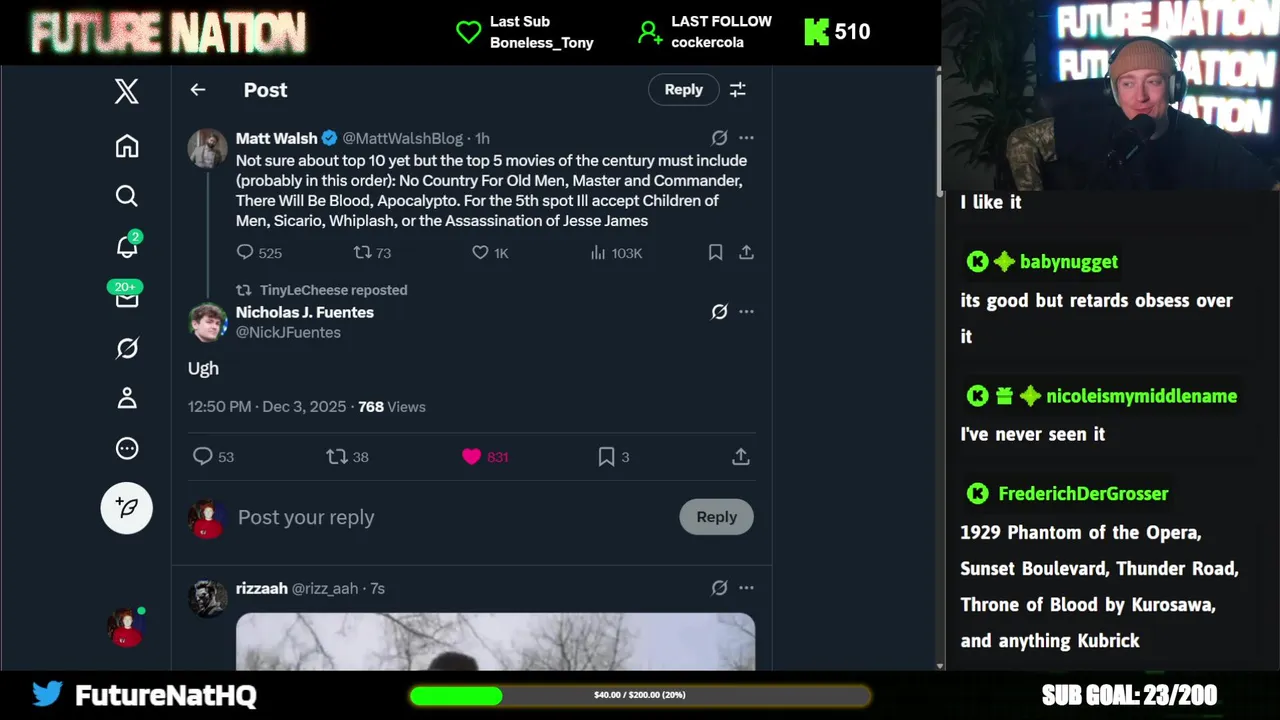The image size is (1280, 720).
Task: Open the Profile person icon
Action: tap(126, 398)
